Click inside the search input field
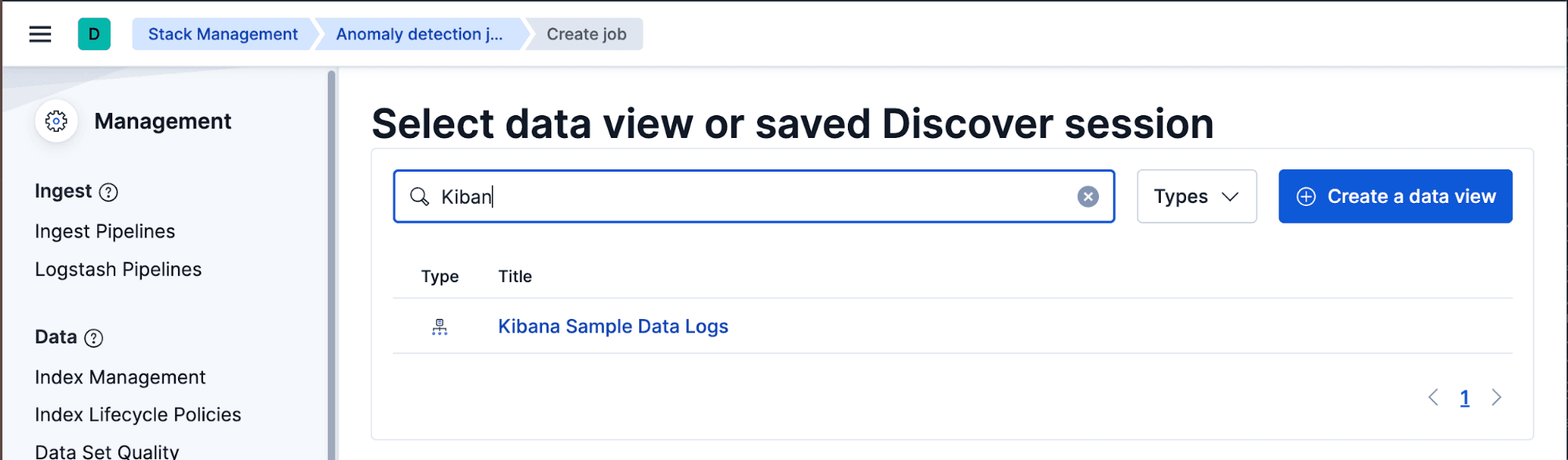The height and width of the screenshot is (460, 1568). (x=706, y=197)
